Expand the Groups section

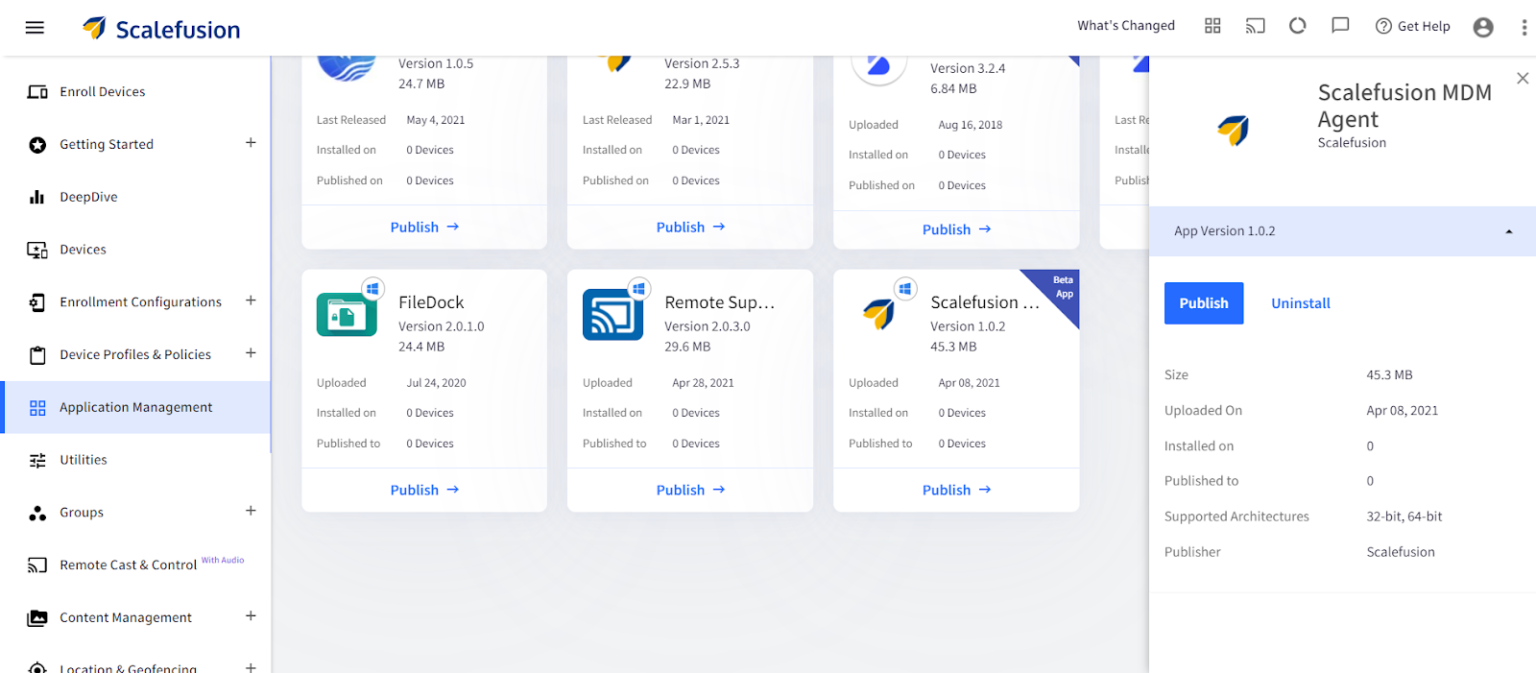pyautogui.click(x=251, y=512)
